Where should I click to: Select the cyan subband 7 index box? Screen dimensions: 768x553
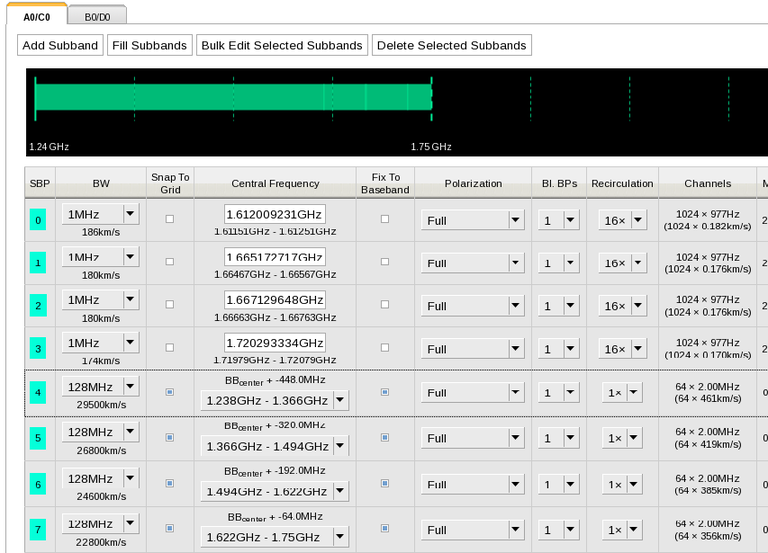click(39, 529)
